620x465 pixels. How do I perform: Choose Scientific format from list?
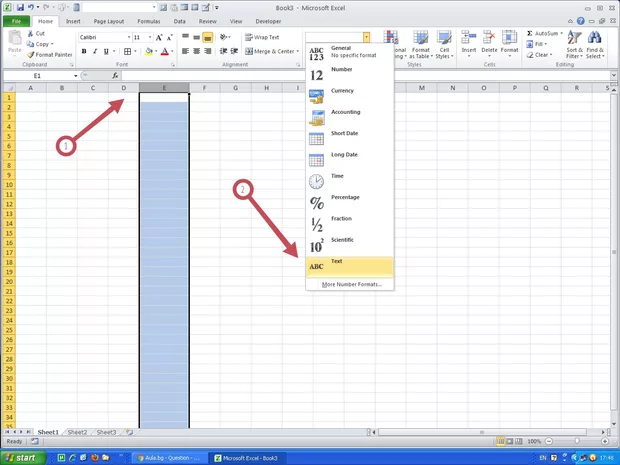coord(350,245)
